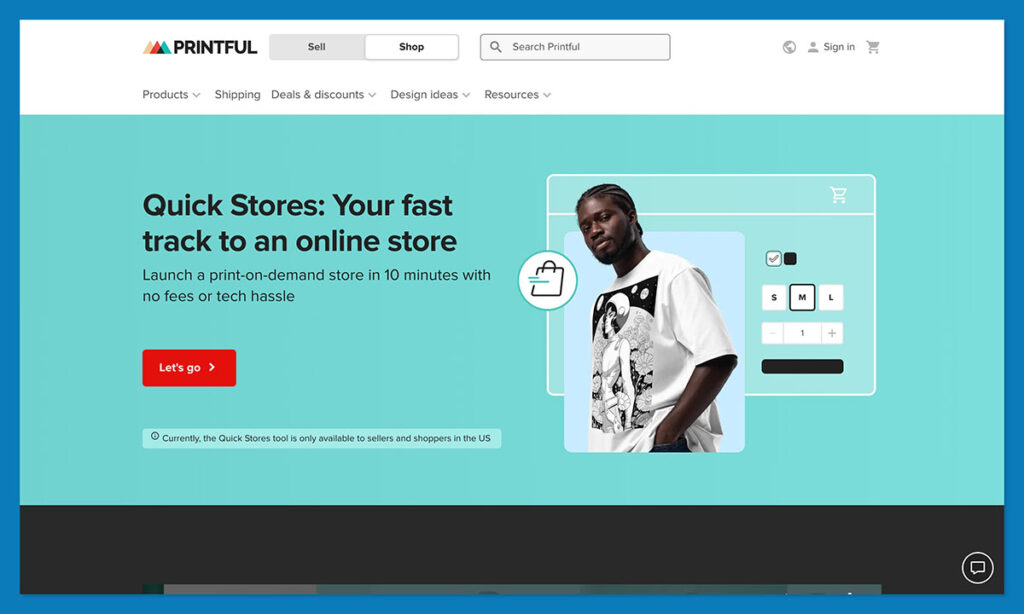The width and height of the screenshot is (1024, 614).
Task: Click the shopping bag circle icon
Action: [x=547, y=280]
